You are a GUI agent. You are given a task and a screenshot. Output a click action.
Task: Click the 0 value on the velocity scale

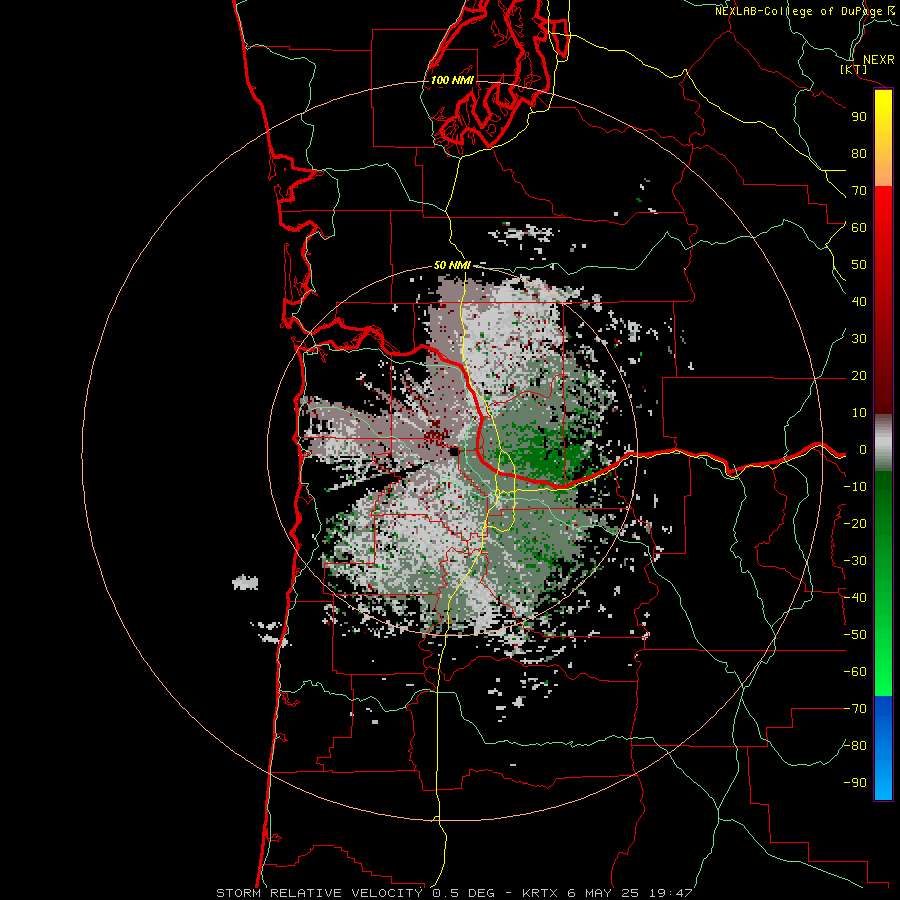[x=862, y=450]
